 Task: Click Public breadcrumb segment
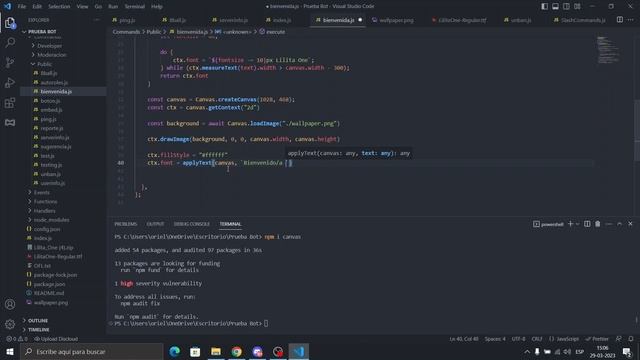[x=153, y=32]
